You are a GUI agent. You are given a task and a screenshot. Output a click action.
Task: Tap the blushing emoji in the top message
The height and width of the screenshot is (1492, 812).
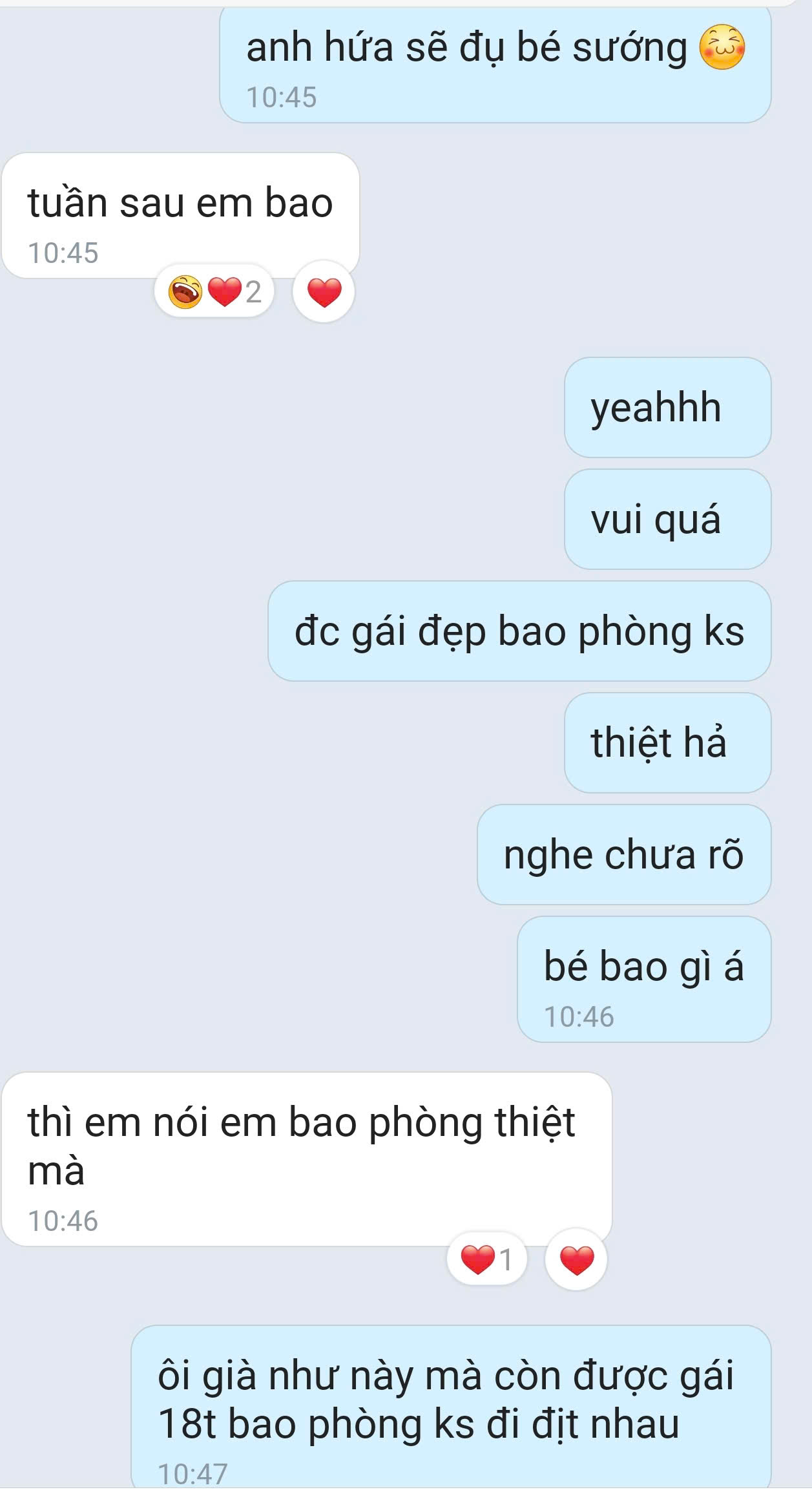pyautogui.click(x=722, y=47)
